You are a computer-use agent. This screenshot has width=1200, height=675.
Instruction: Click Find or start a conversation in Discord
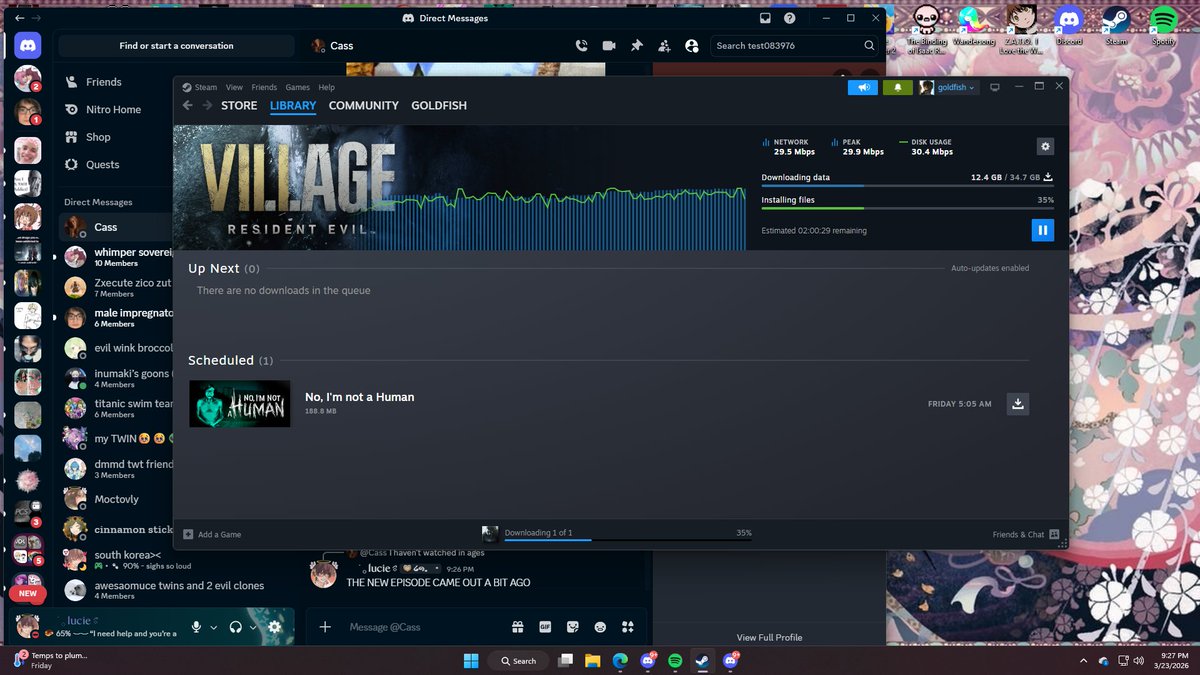pyautogui.click(x=176, y=46)
